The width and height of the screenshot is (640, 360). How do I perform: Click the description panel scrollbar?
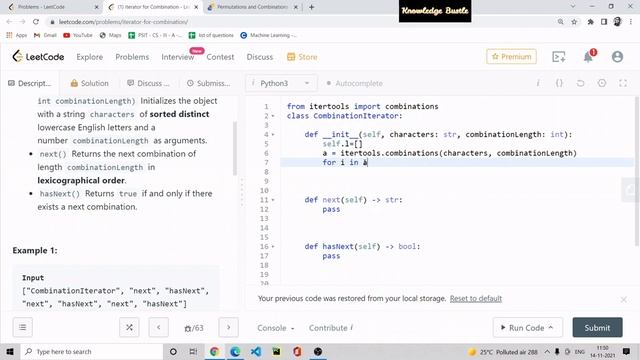pos(235,149)
